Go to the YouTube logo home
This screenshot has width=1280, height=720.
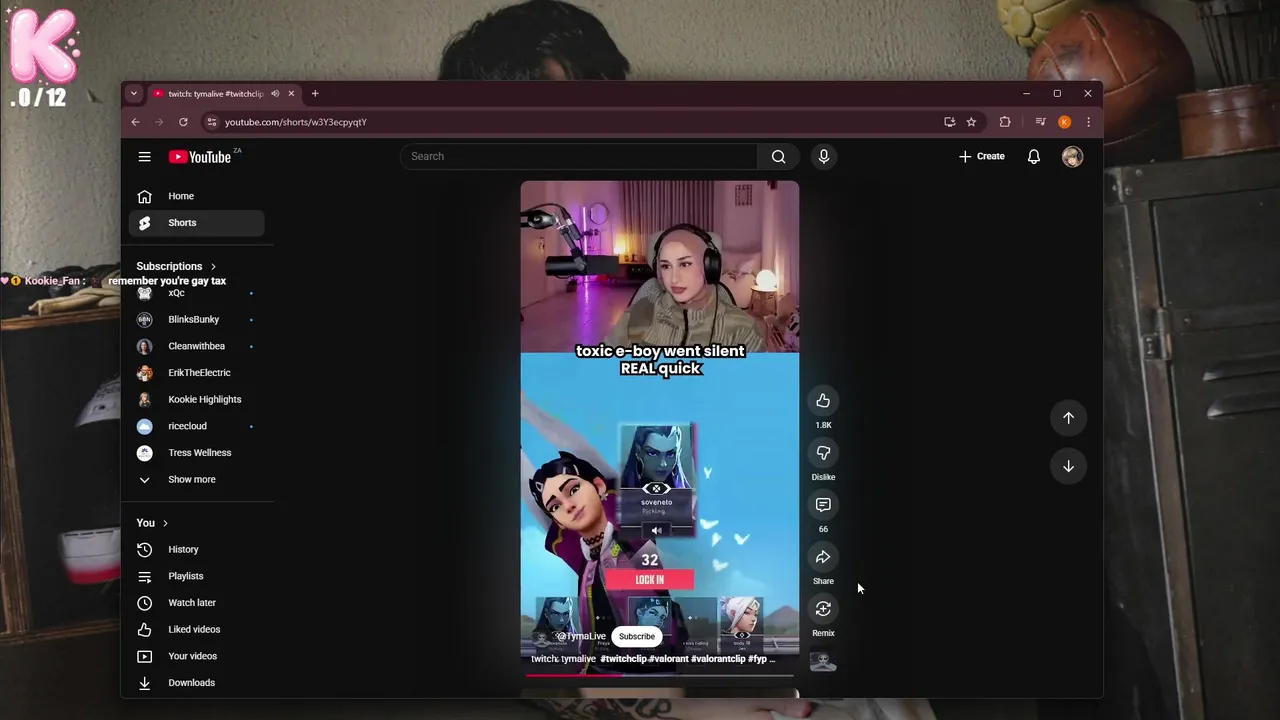tap(200, 157)
